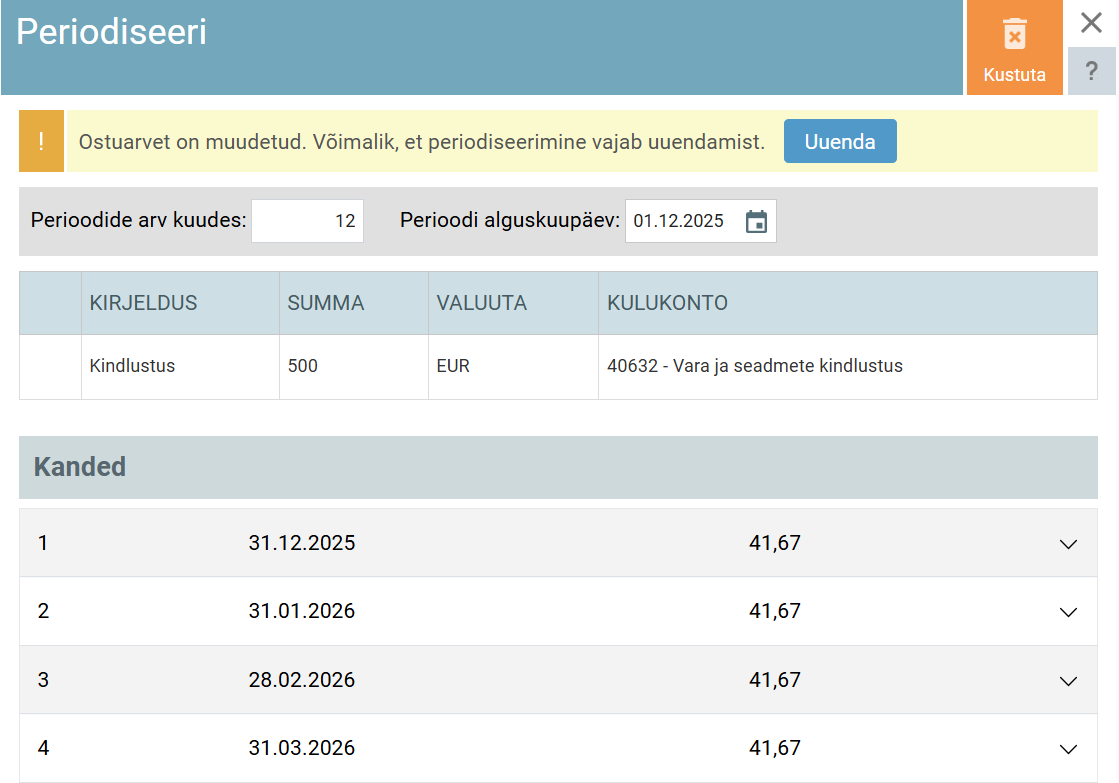This screenshot has height=783, width=1119.
Task: Select the Kindlustus description cell
Action: (132, 366)
